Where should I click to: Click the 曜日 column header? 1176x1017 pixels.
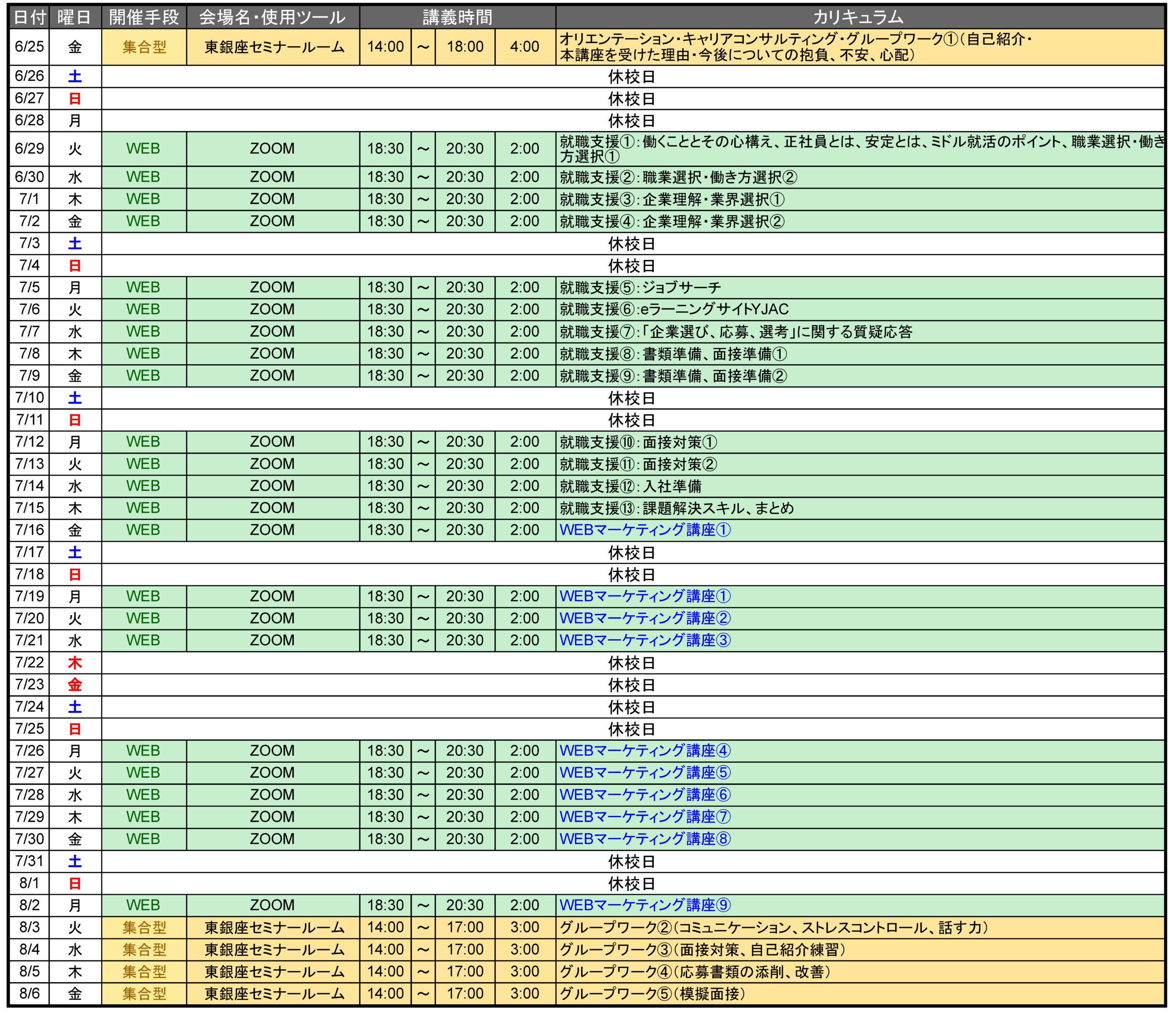75,17
